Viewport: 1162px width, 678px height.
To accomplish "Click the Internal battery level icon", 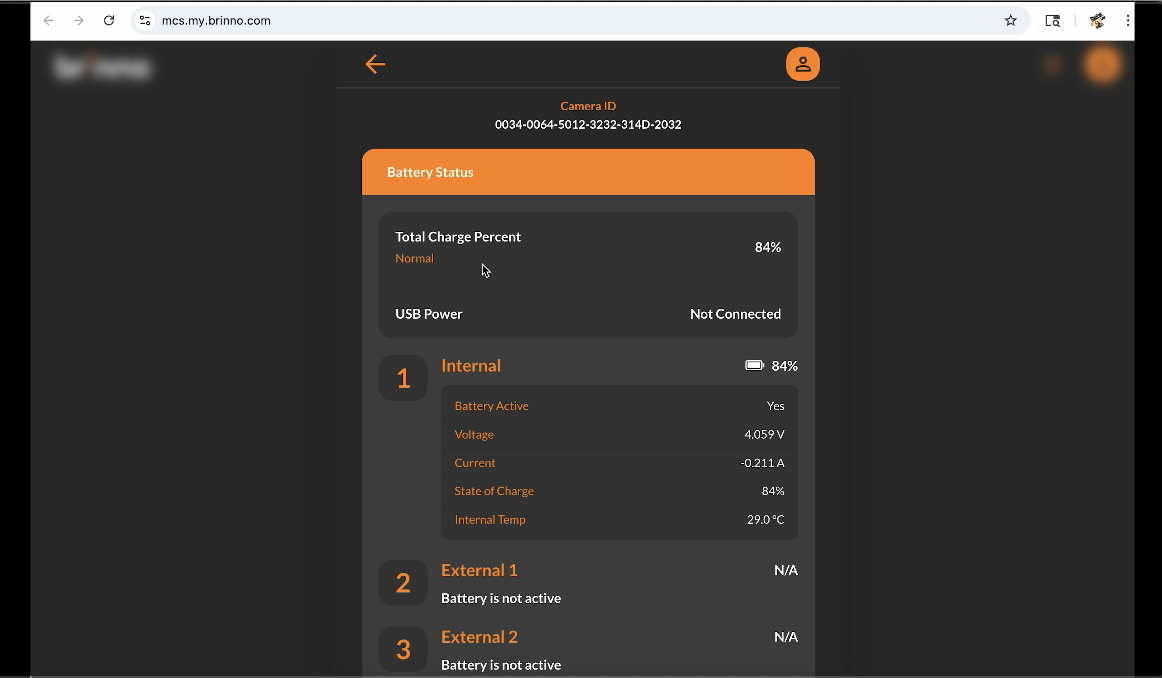I will pos(754,366).
